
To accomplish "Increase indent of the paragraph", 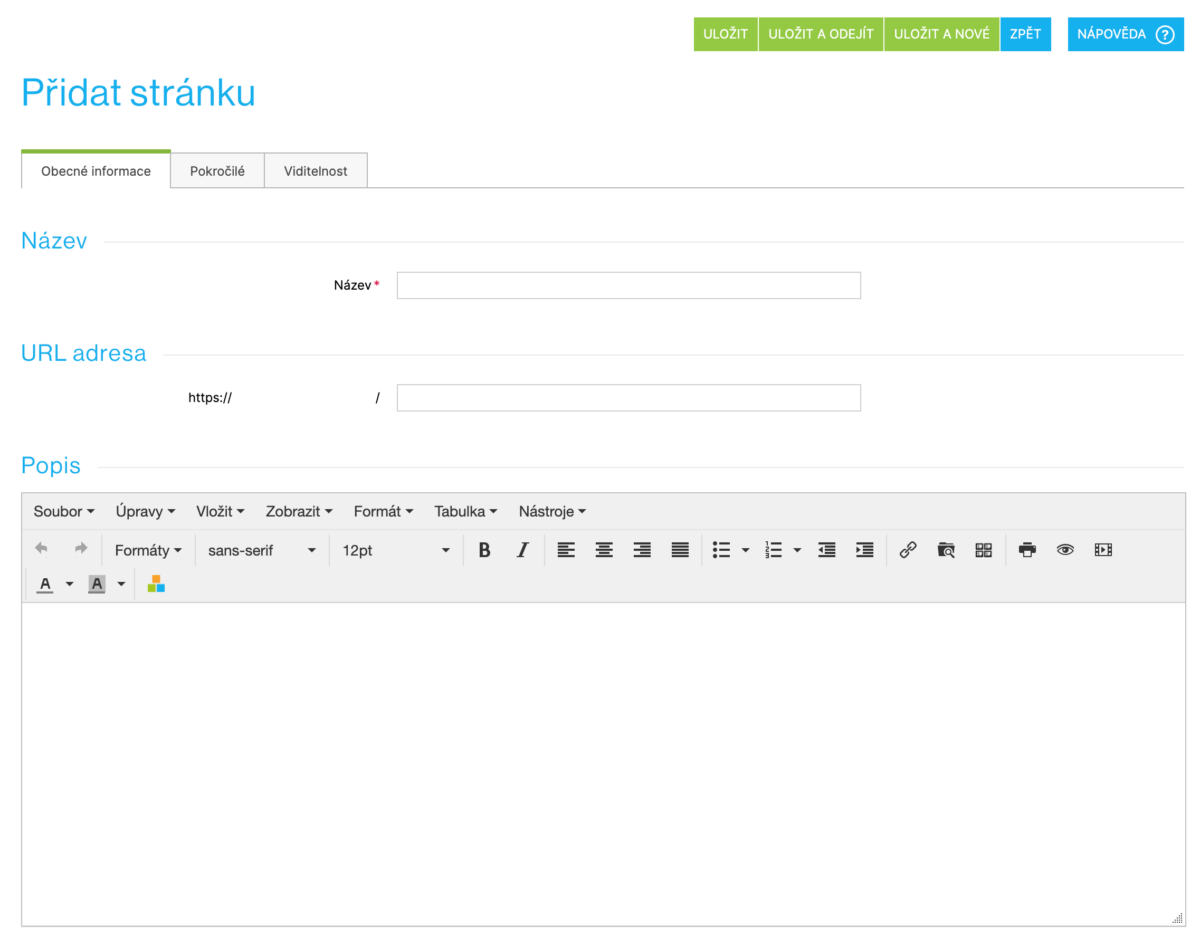I will (865, 550).
